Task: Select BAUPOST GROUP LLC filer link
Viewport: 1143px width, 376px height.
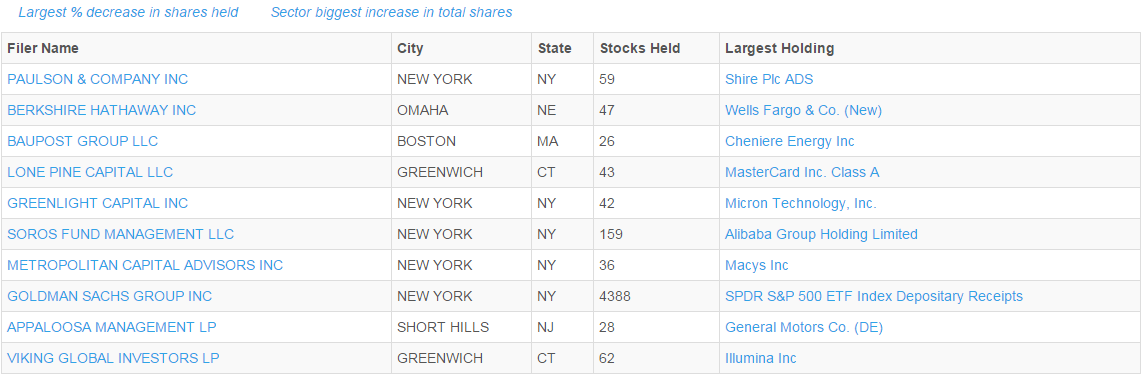Action: tap(82, 141)
